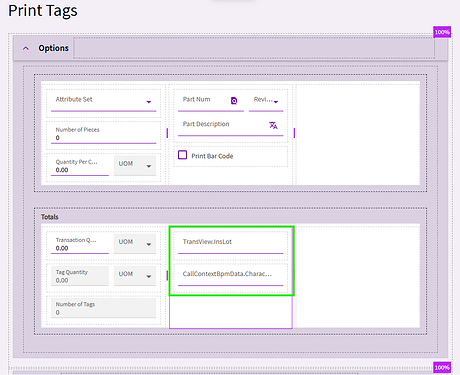This screenshot has height=375, width=460.
Task: Open UOM dropdown beside Transaction Q...
Action: click(135, 244)
